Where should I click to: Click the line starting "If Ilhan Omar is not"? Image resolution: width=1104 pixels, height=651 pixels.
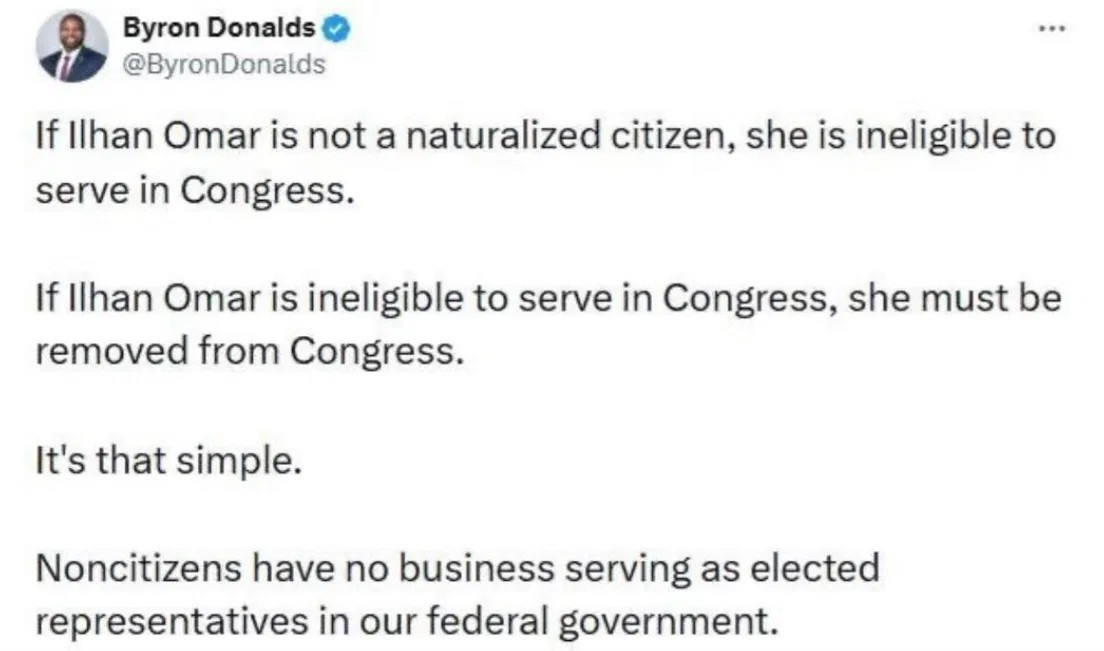(x=545, y=135)
